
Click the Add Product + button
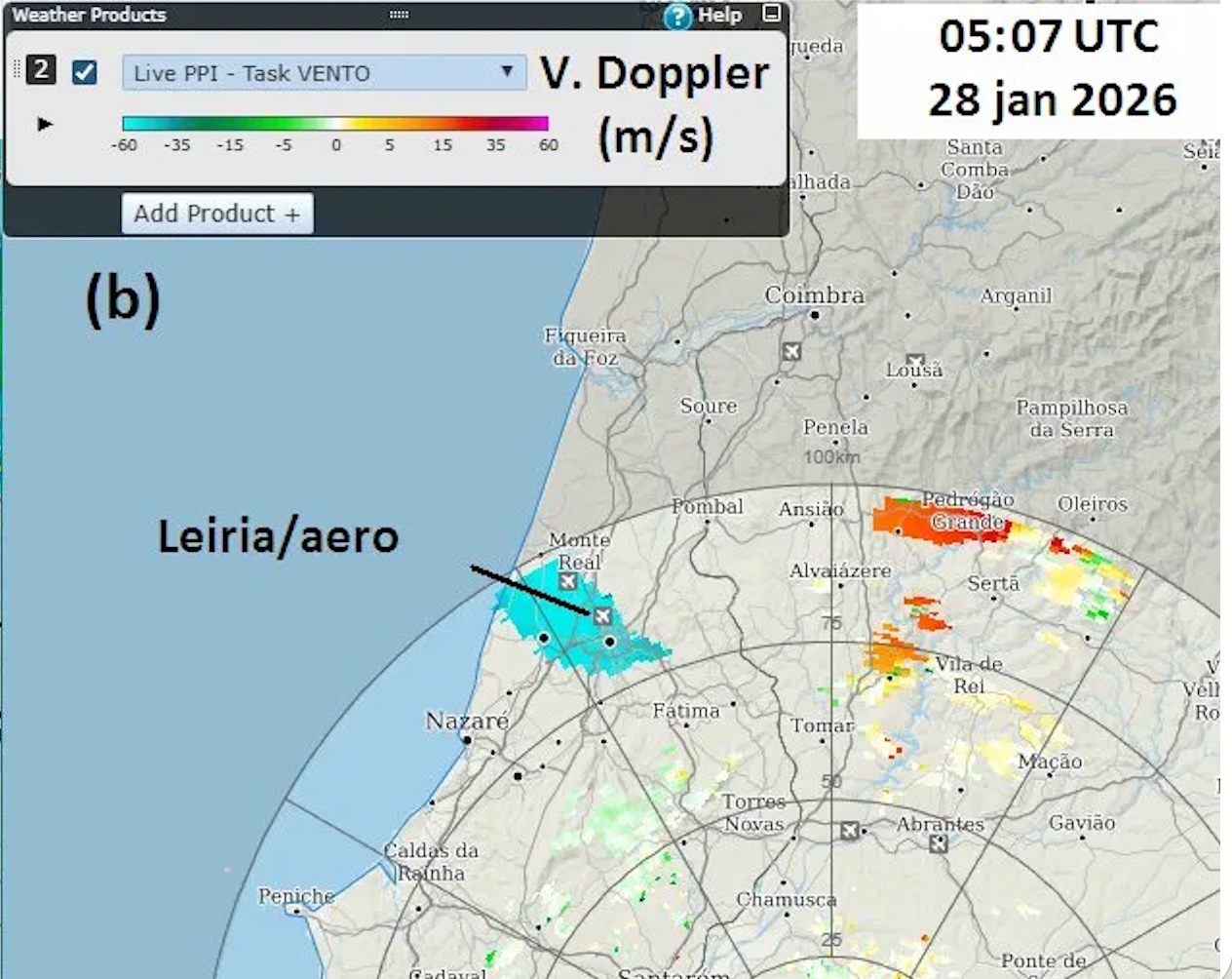pyautogui.click(x=217, y=214)
